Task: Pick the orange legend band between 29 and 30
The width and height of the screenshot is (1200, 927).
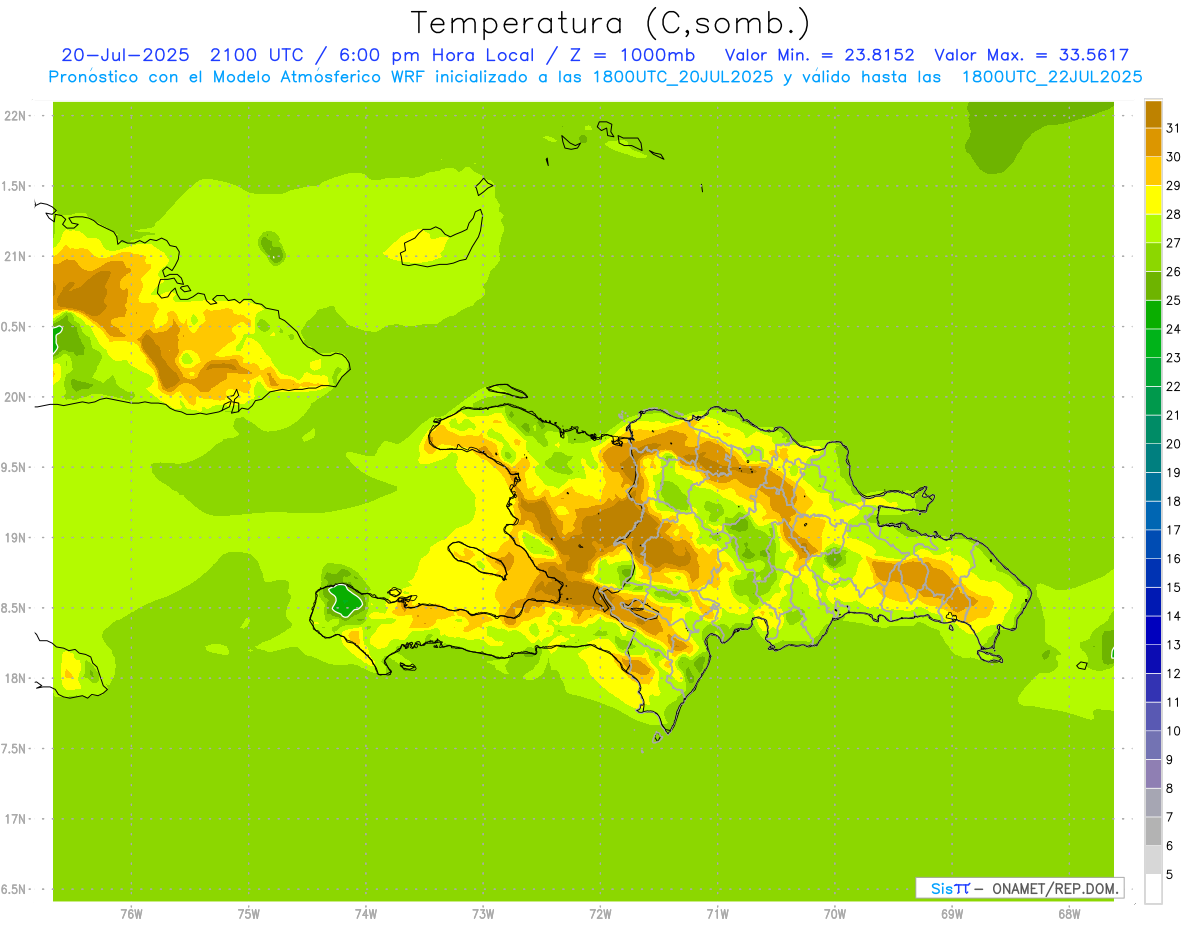Action: pyautogui.click(x=1153, y=171)
